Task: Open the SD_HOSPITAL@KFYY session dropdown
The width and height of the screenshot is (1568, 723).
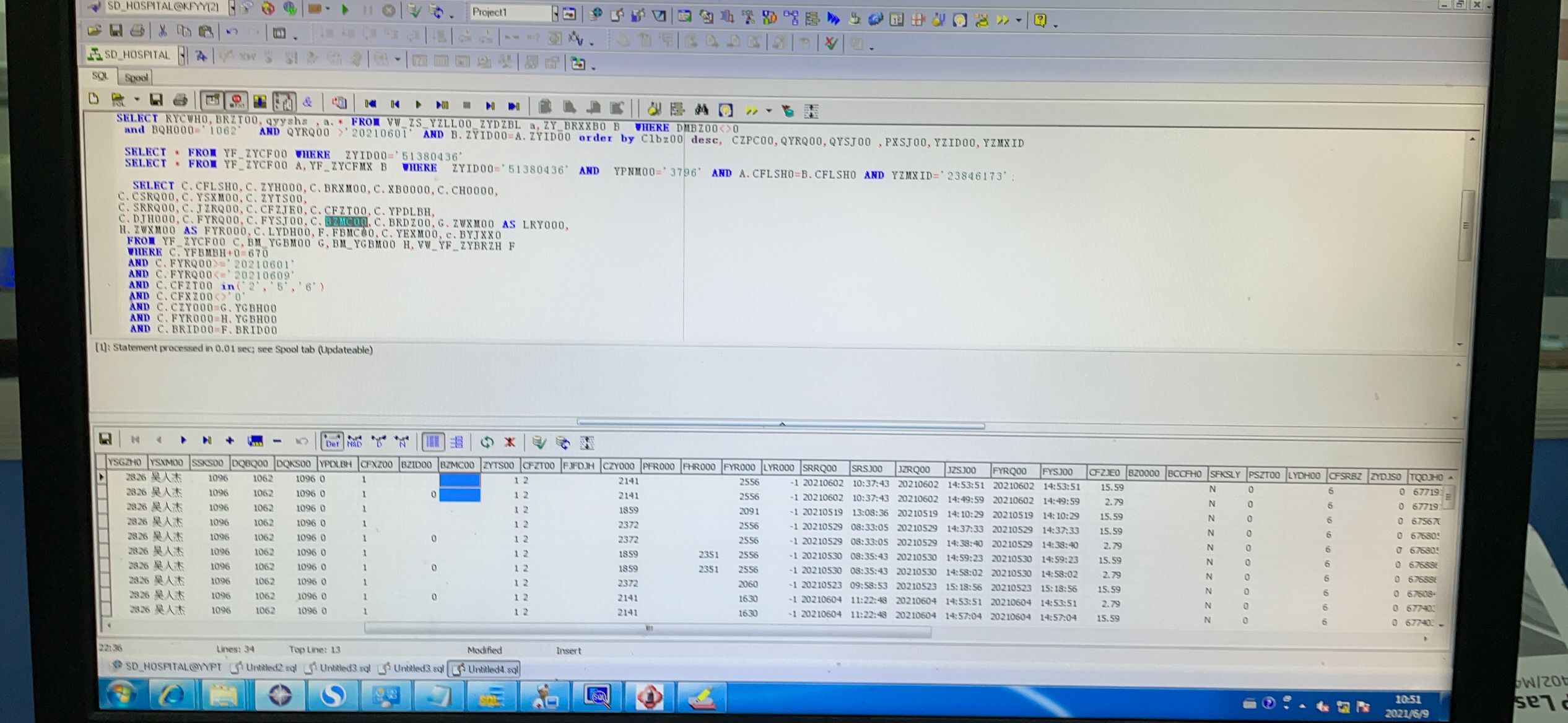Action: click(x=232, y=7)
